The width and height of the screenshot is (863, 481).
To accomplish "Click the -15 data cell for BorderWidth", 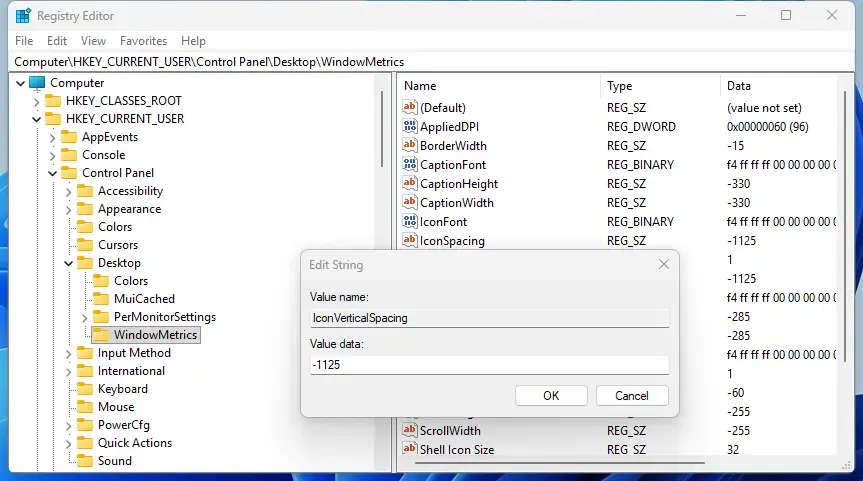I will tap(735, 146).
